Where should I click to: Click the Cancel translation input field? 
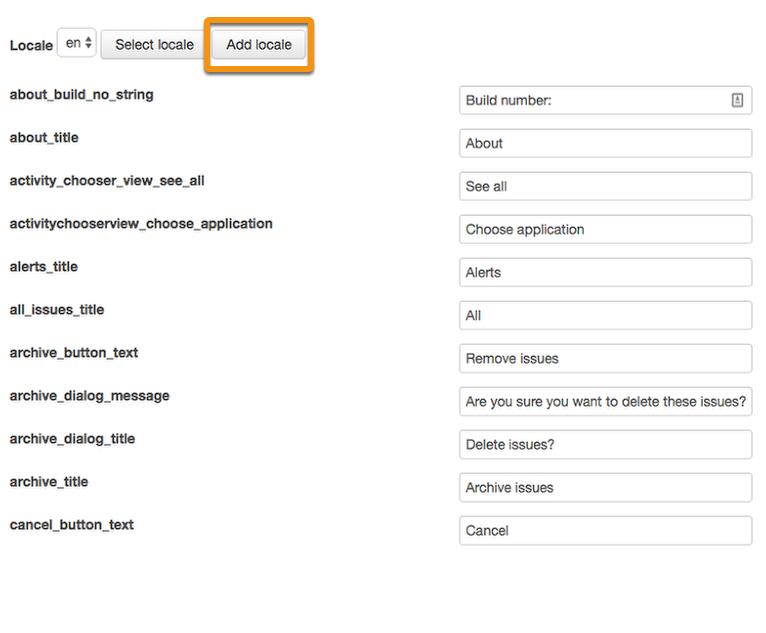point(605,530)
